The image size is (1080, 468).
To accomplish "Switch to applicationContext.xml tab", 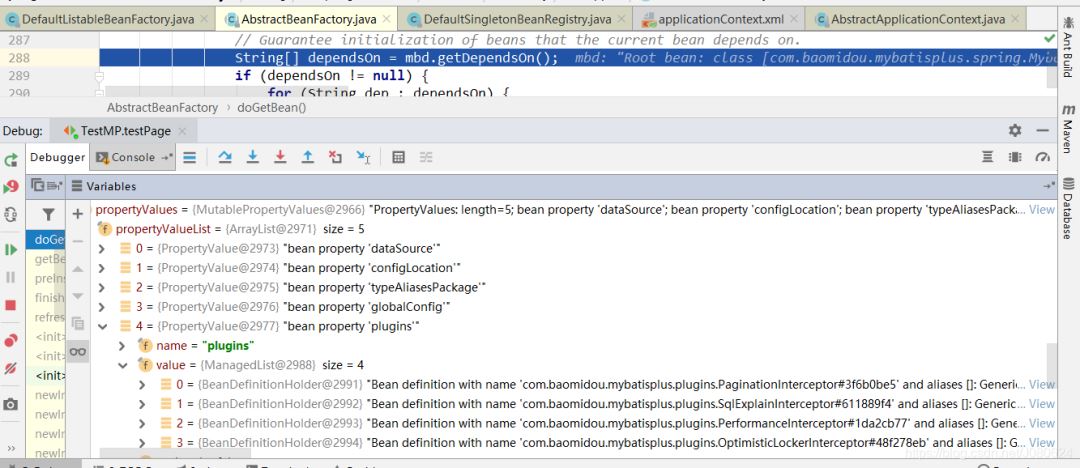I will point(720,19).
